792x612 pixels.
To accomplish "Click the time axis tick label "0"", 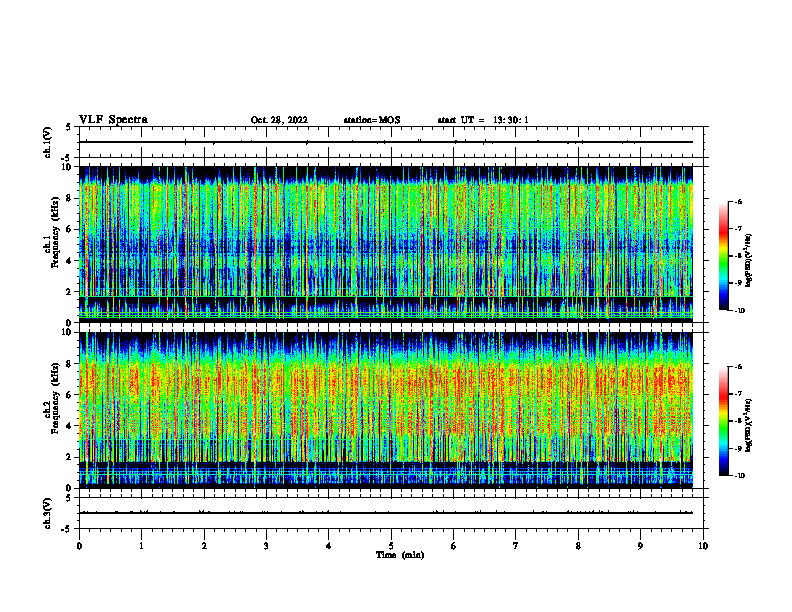I will (79, 546).
